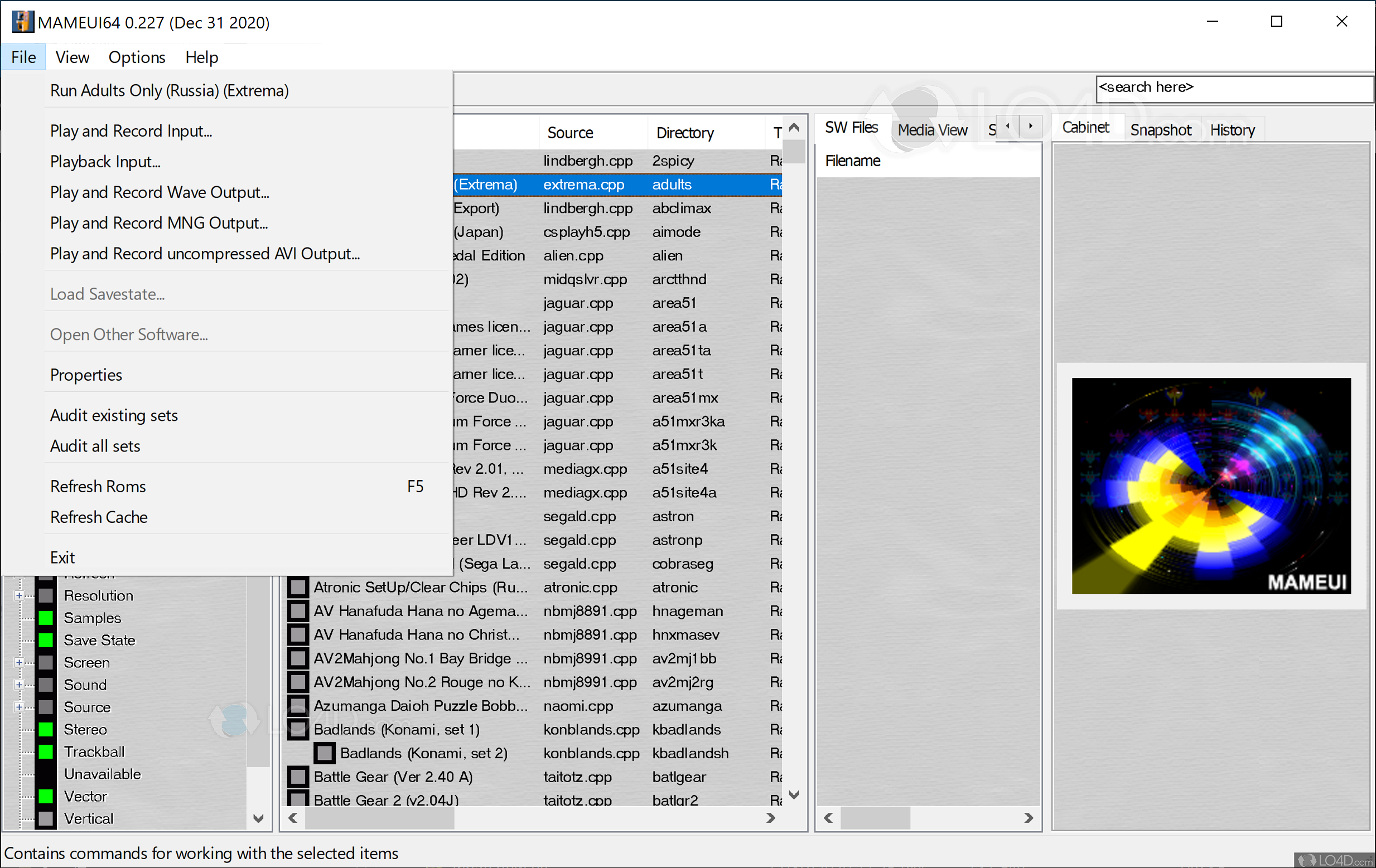Open the Media View tab
This screenshot has height=868, width=1376.
point(932,130)
